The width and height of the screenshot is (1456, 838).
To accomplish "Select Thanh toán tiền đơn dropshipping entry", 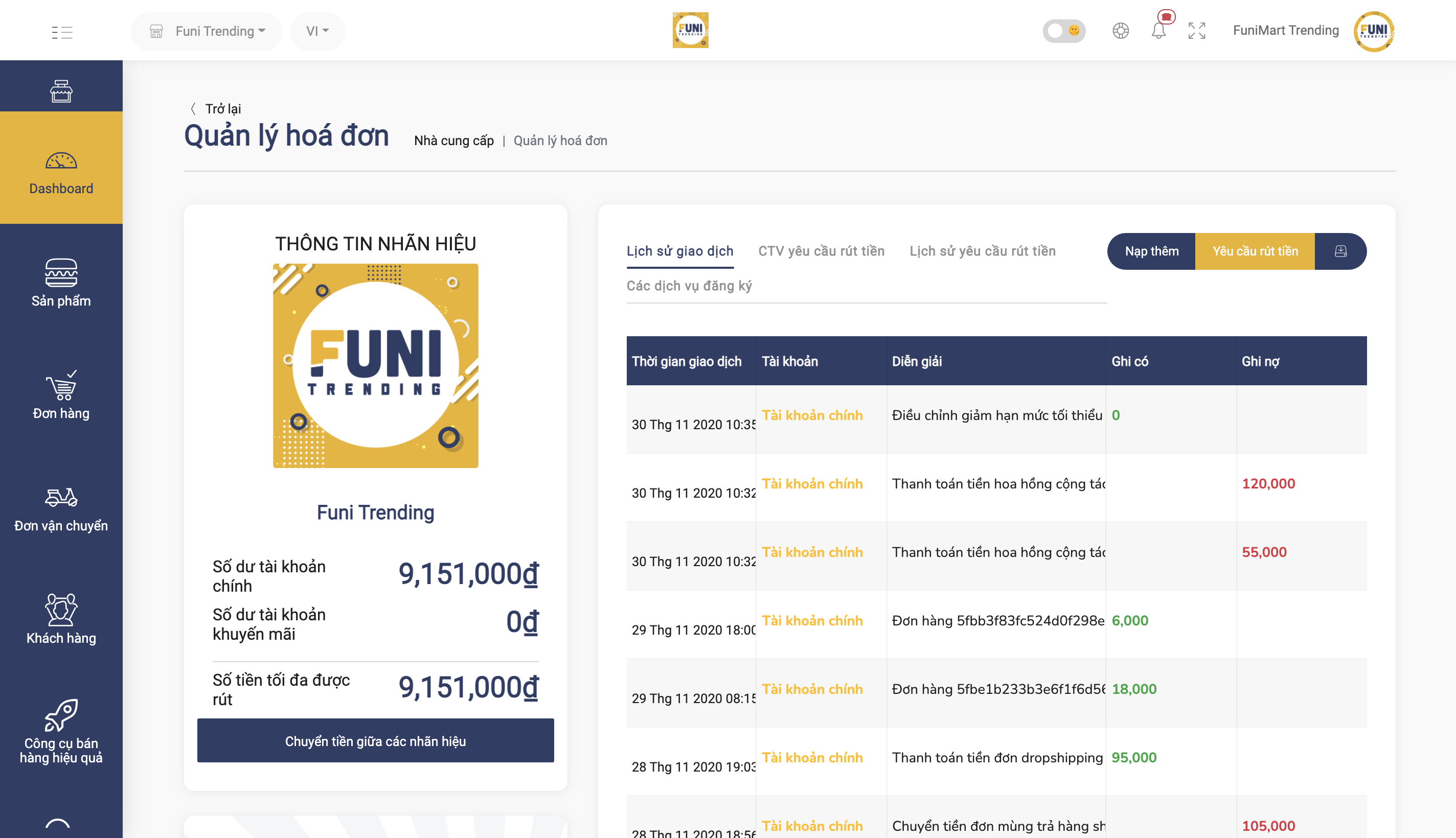I will (x=997, y=757).
